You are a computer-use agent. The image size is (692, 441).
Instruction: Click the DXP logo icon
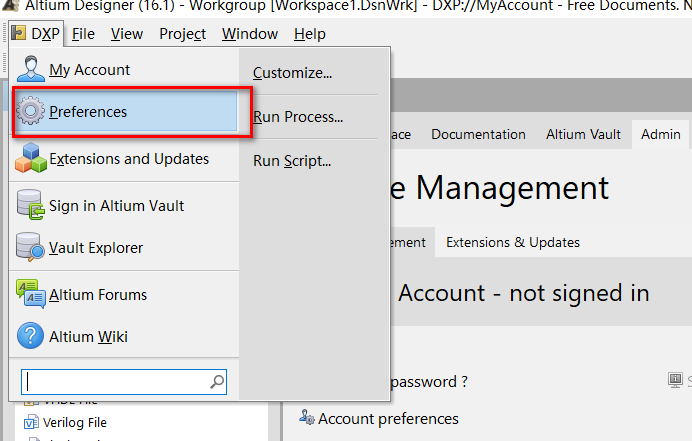coord(18,33)
